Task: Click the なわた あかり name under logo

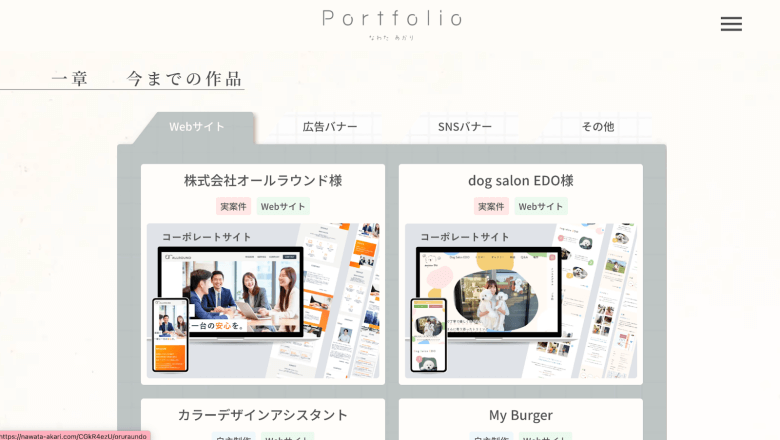Action: [391, 38]
